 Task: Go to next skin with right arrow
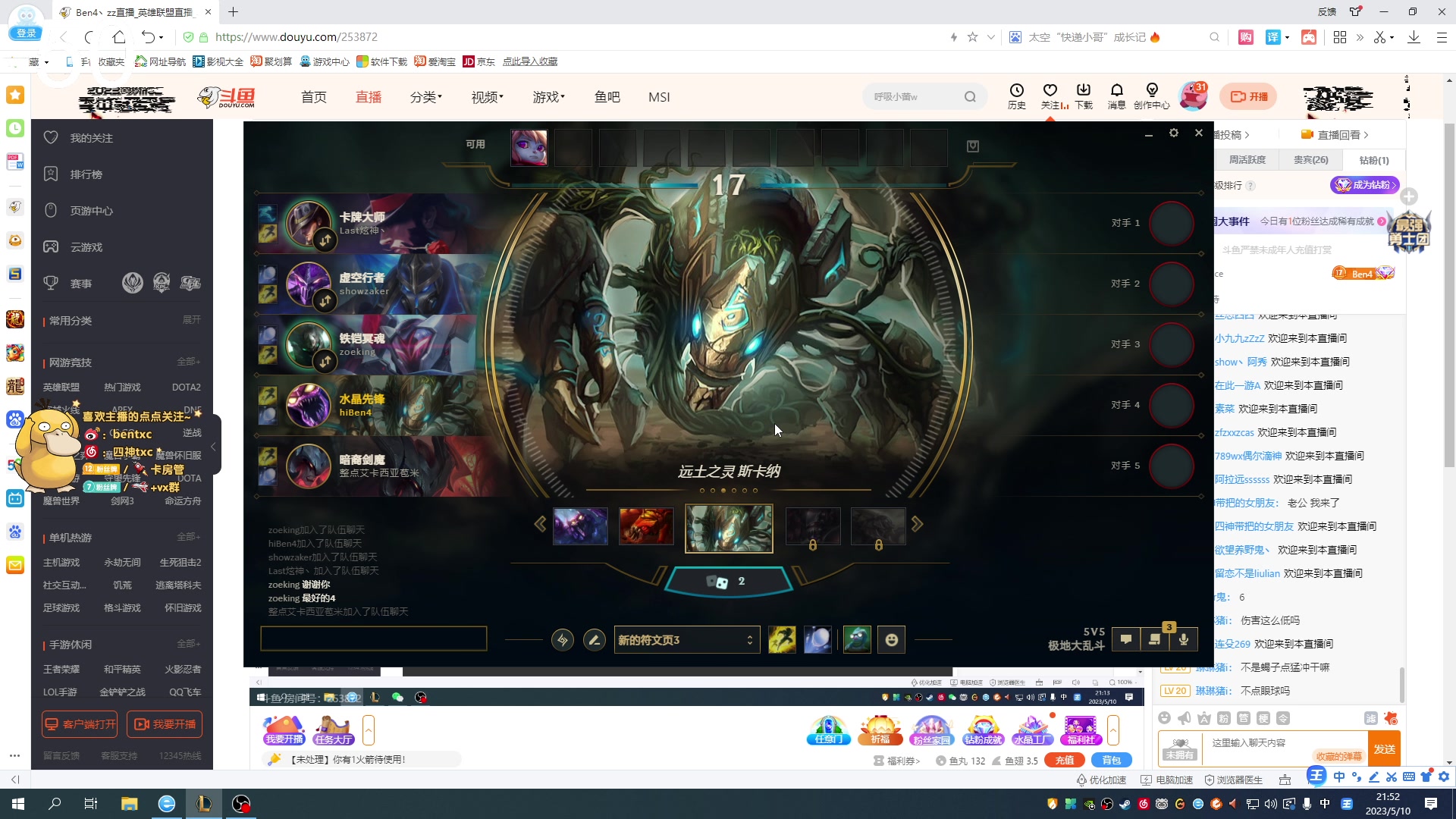[917, 524]
